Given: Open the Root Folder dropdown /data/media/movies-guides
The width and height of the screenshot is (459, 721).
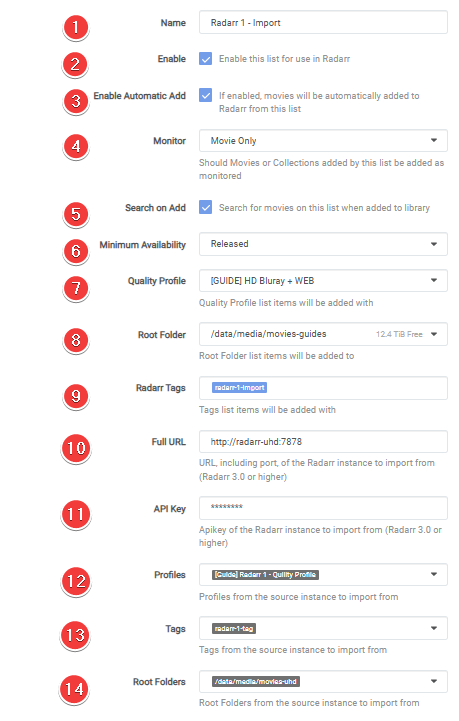Looking at the screenshot, I should (323, 334).
